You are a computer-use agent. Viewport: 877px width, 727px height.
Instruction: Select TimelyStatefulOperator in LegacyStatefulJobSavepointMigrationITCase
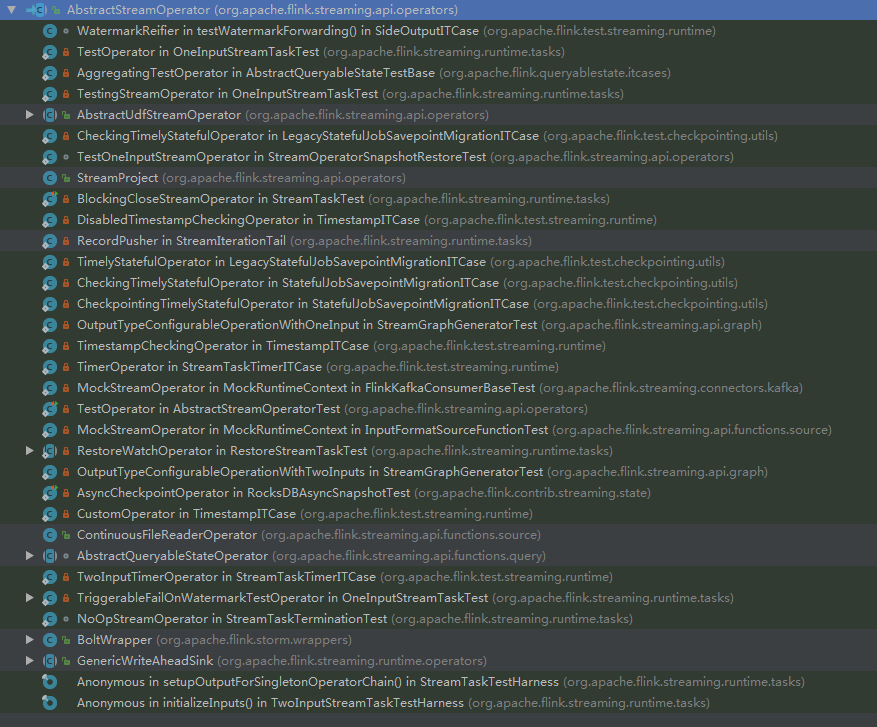(x=438, y=262)
